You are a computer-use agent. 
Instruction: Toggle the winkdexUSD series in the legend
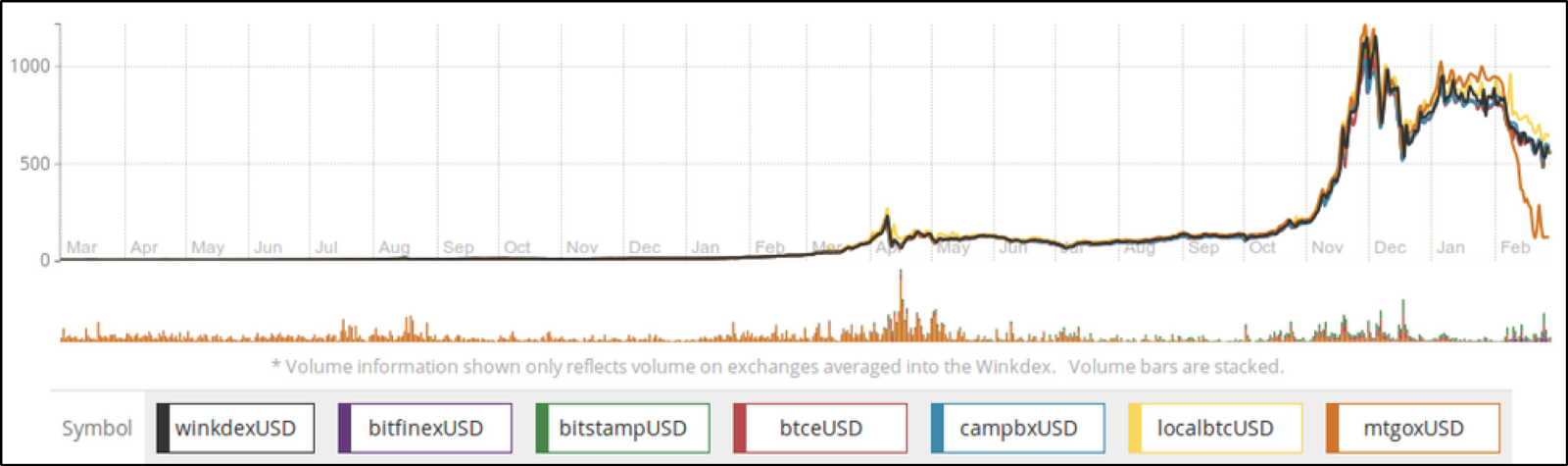click(235, 429)
